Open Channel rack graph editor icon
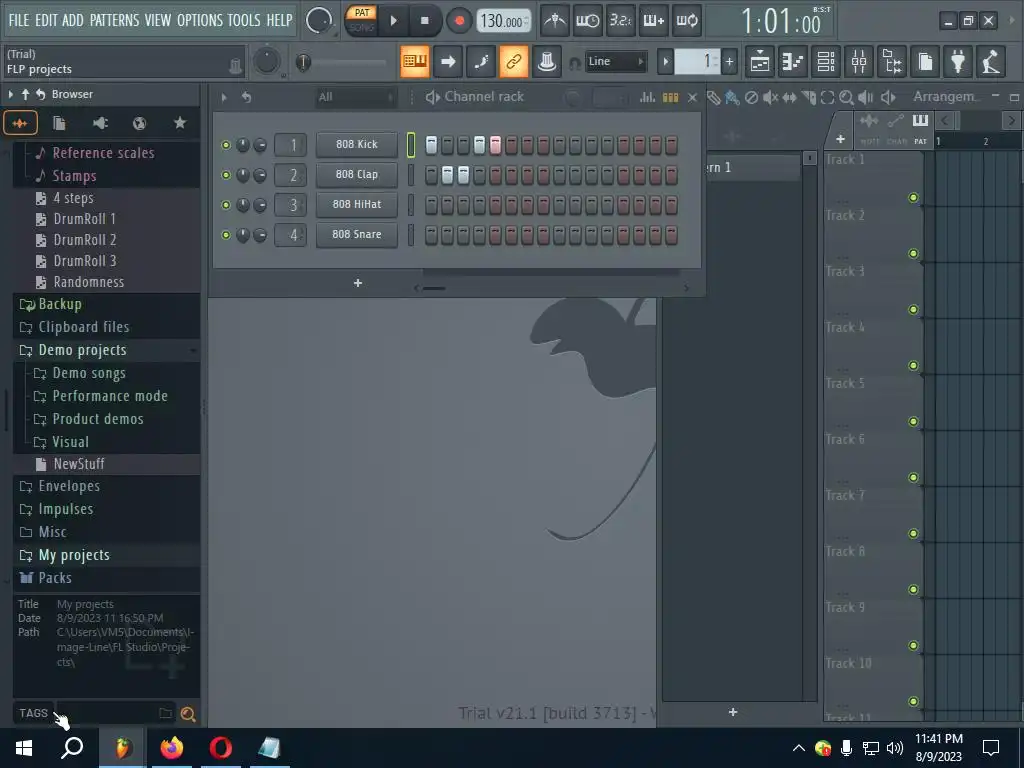The width and height of the screenshot is (1024, 768). [647, 97]
